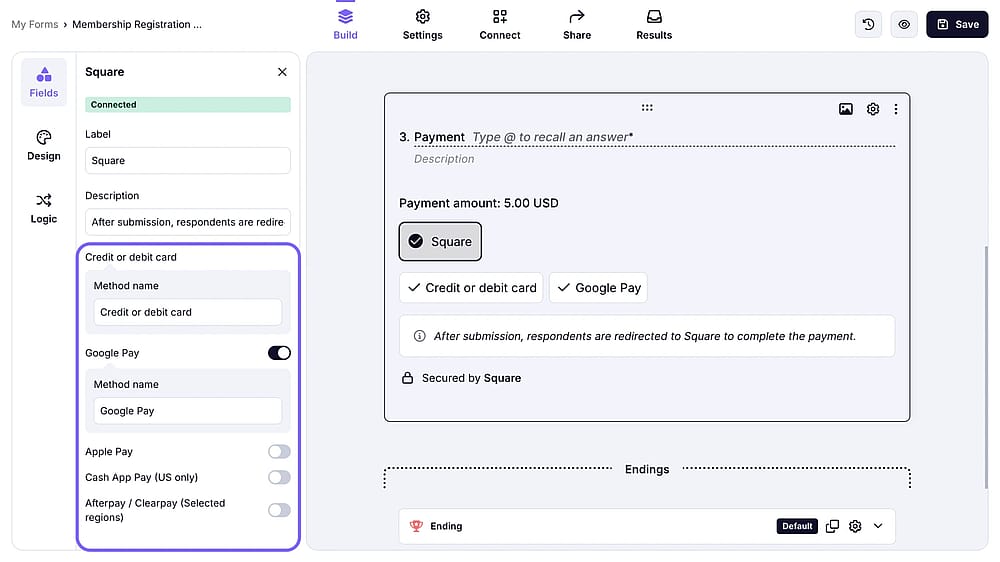Open the Settings tab
The height and width of the screenshot is (562, 1000).
tap(422, 25)
